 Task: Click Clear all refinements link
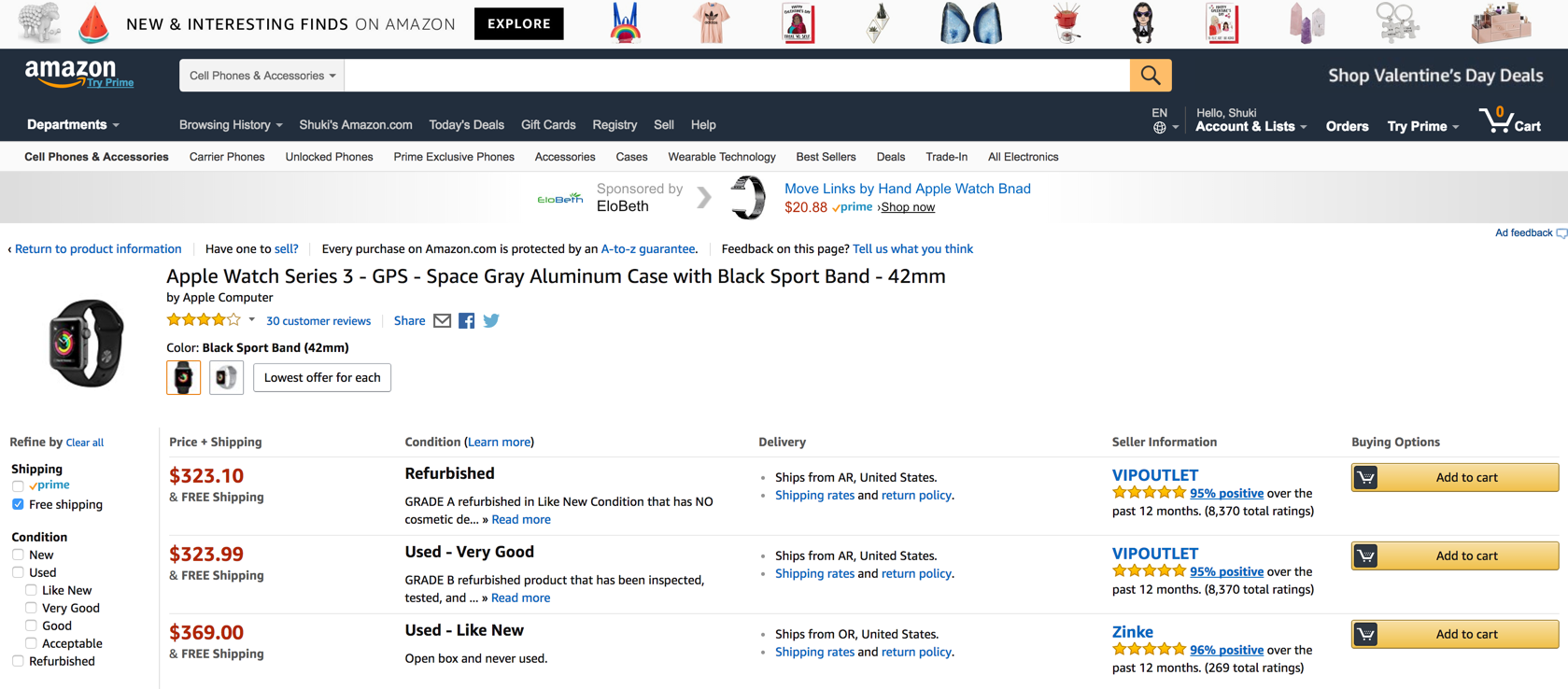(x=85, y=443)
